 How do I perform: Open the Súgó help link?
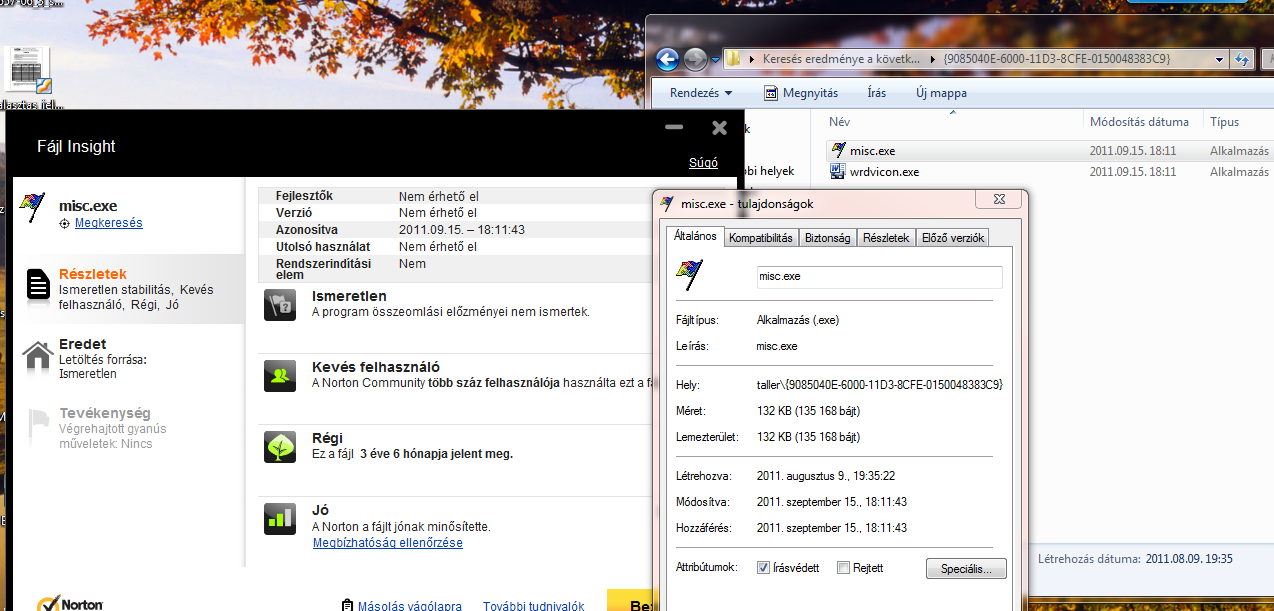tap(703, 163)
